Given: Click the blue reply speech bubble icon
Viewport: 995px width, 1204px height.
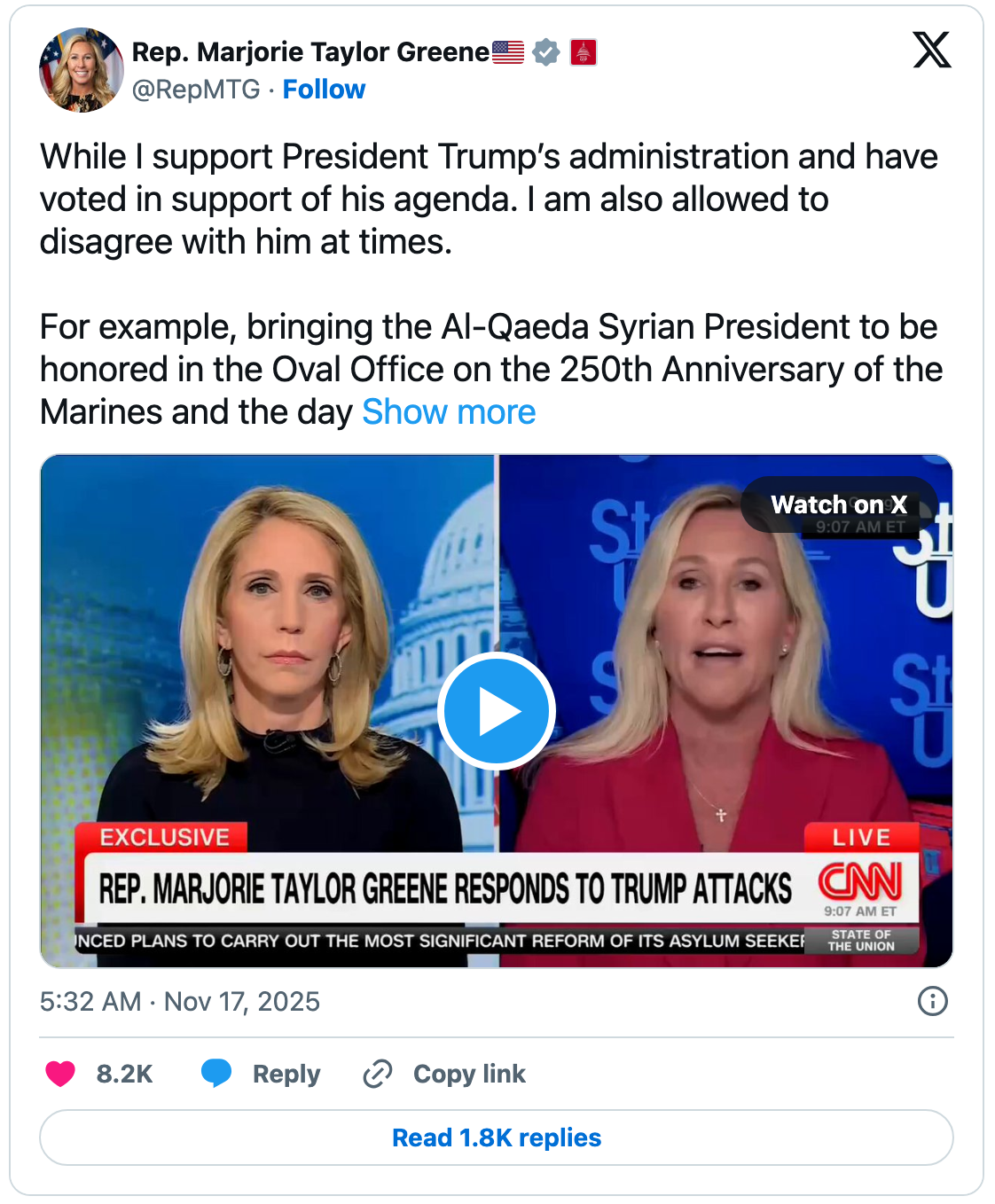Looking at the screenshot, I should coord(215,1073).
